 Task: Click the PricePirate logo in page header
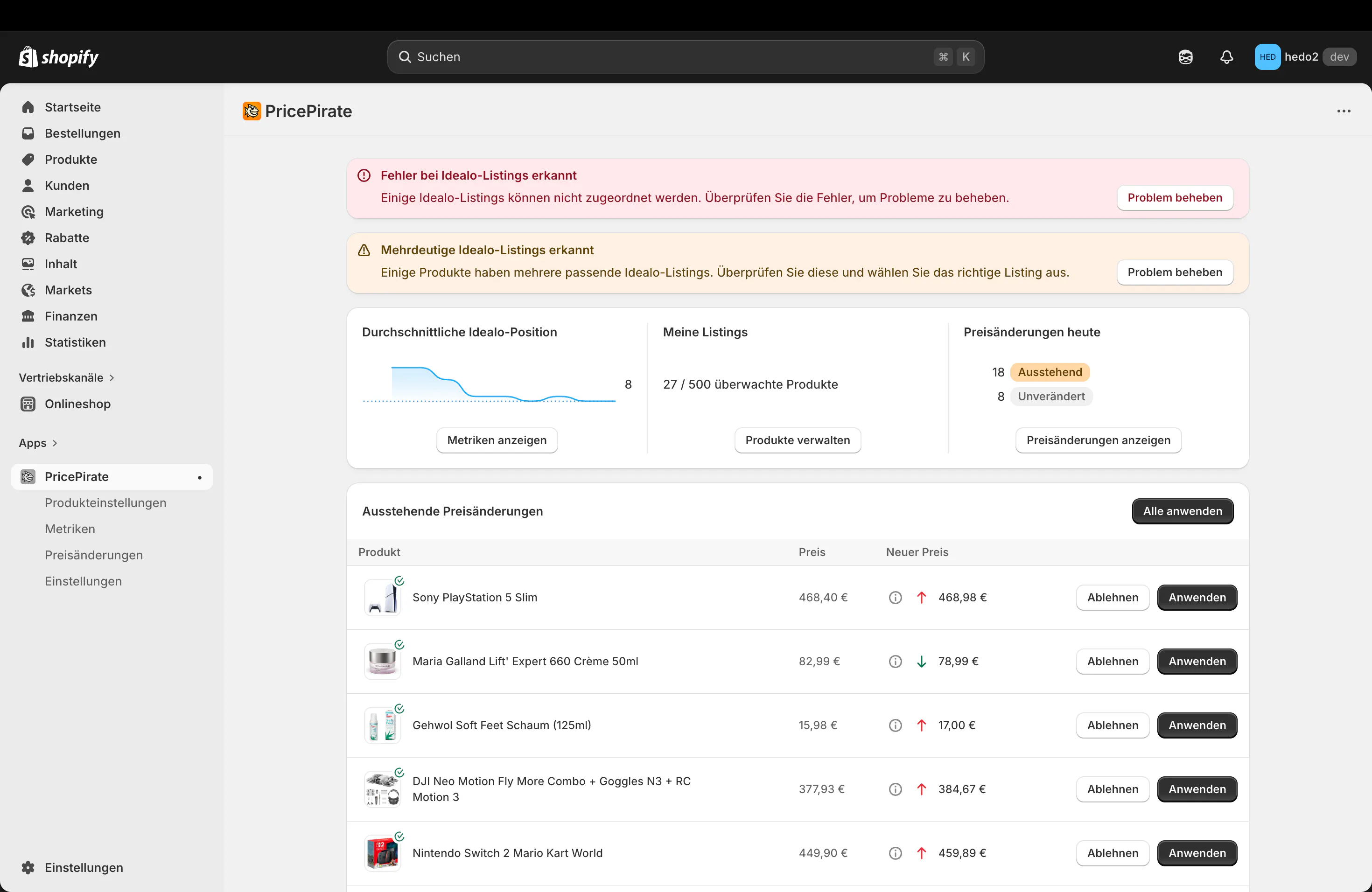(x=252, y=111)
